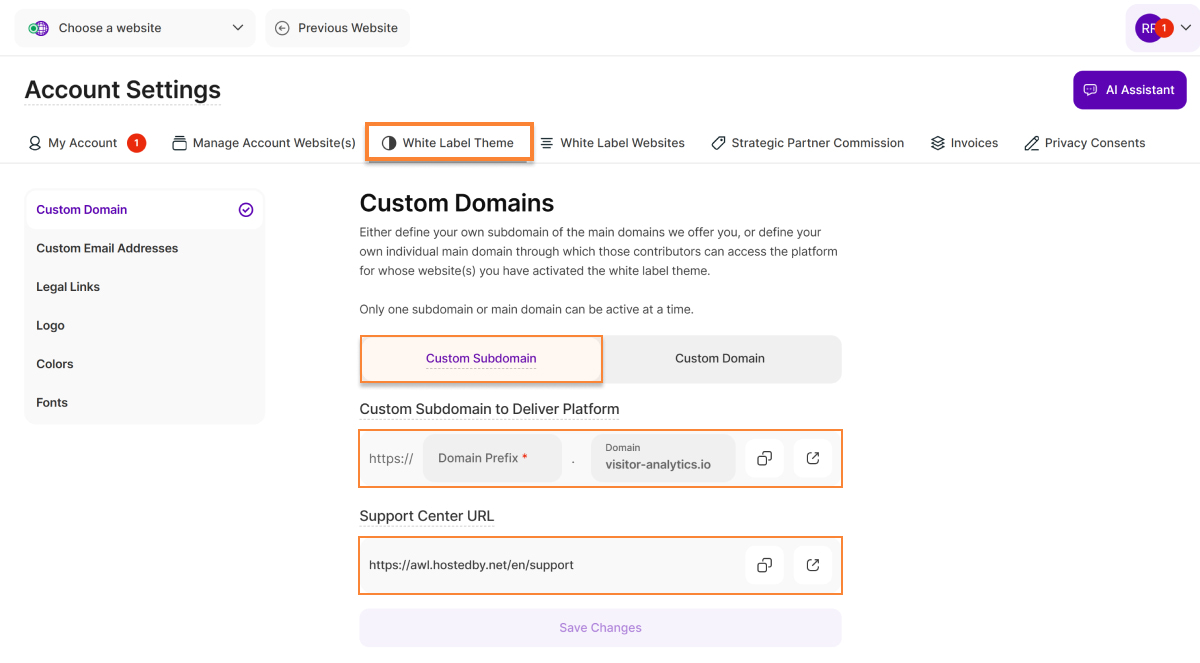This screenshot has width=1200, height=663.
Task: Click the Save Changes button
Action: (600, 628)
